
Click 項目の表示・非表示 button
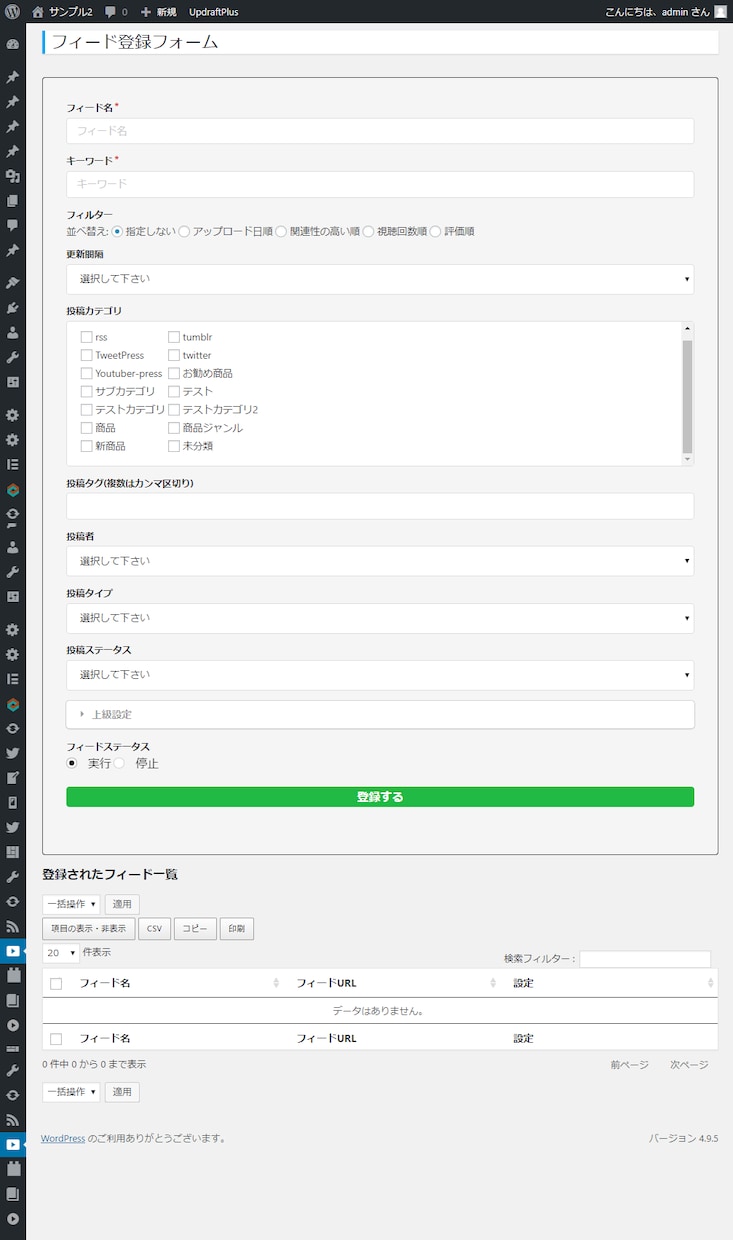tap(88, 929)
